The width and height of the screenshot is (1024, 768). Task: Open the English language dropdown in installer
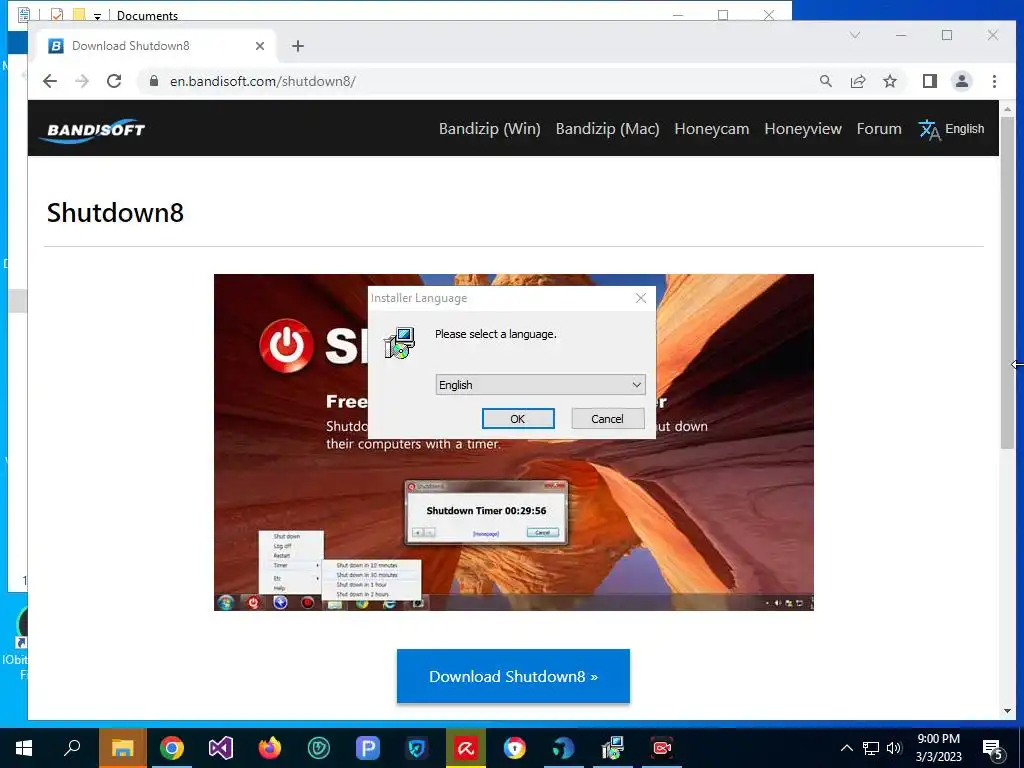pos(540,385)
